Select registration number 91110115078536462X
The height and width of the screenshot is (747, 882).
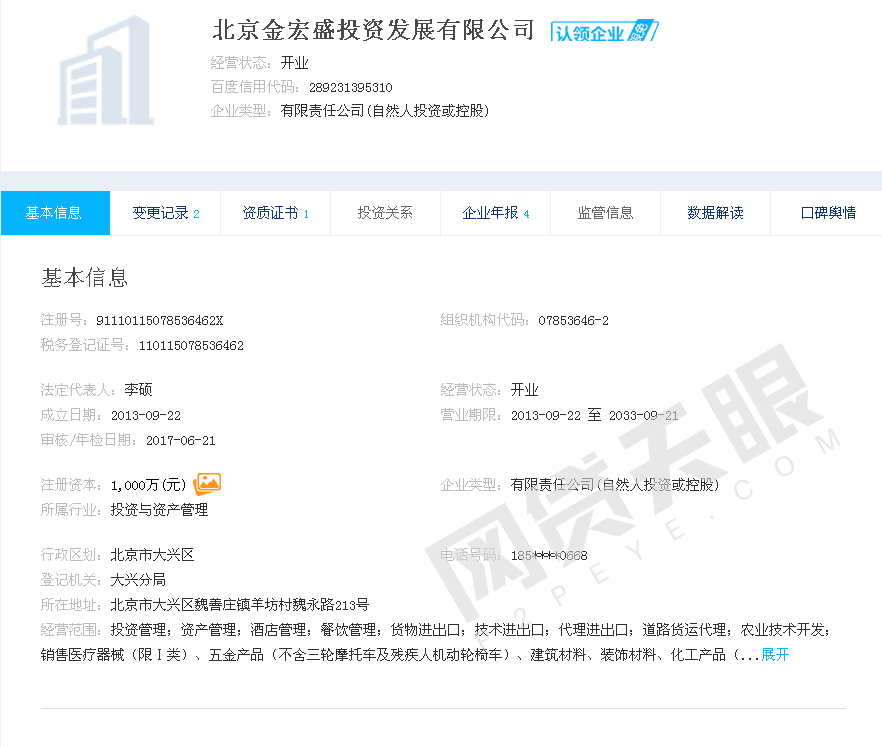tap(160, 321)
